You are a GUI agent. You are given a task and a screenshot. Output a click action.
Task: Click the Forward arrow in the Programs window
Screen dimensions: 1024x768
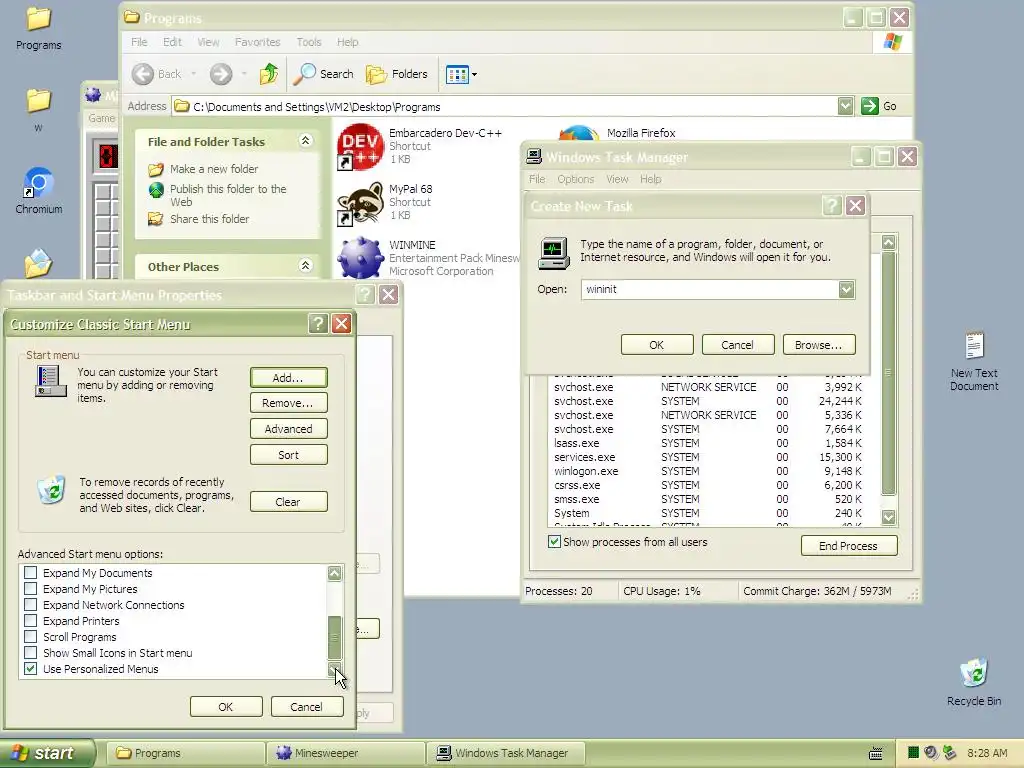pos(221,74)
